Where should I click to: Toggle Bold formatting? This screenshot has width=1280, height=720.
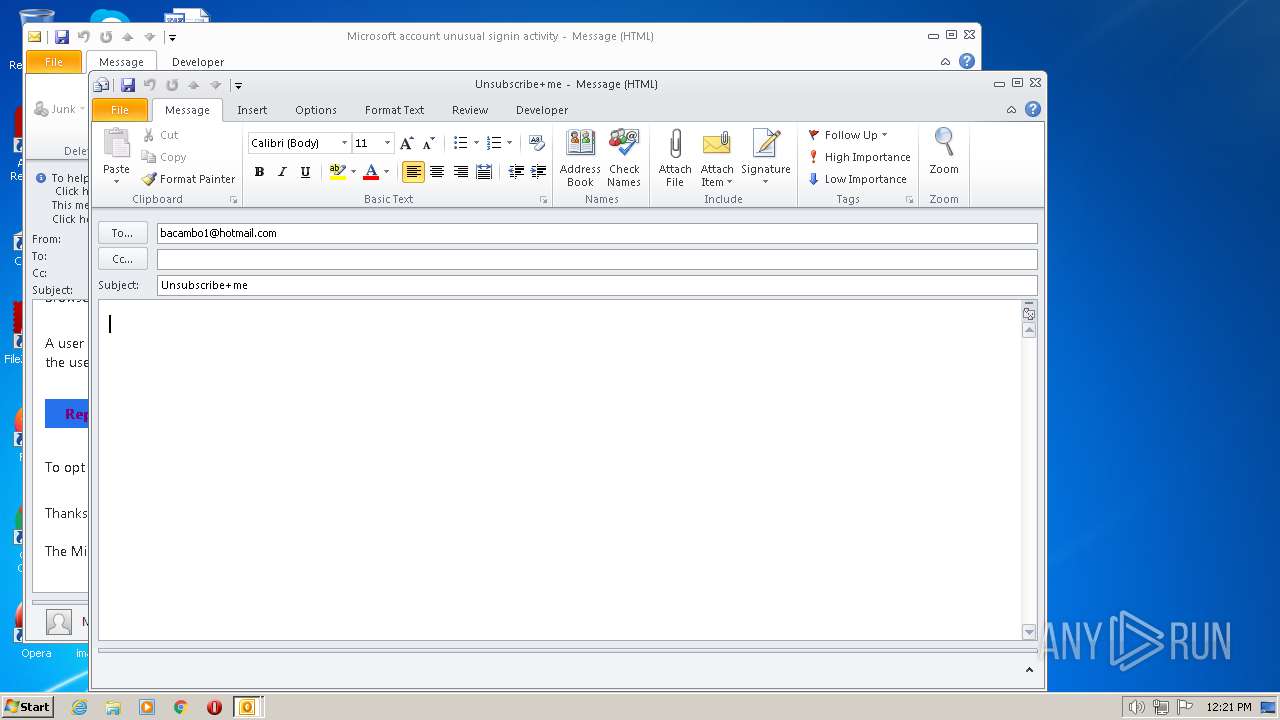pos(259,172)
